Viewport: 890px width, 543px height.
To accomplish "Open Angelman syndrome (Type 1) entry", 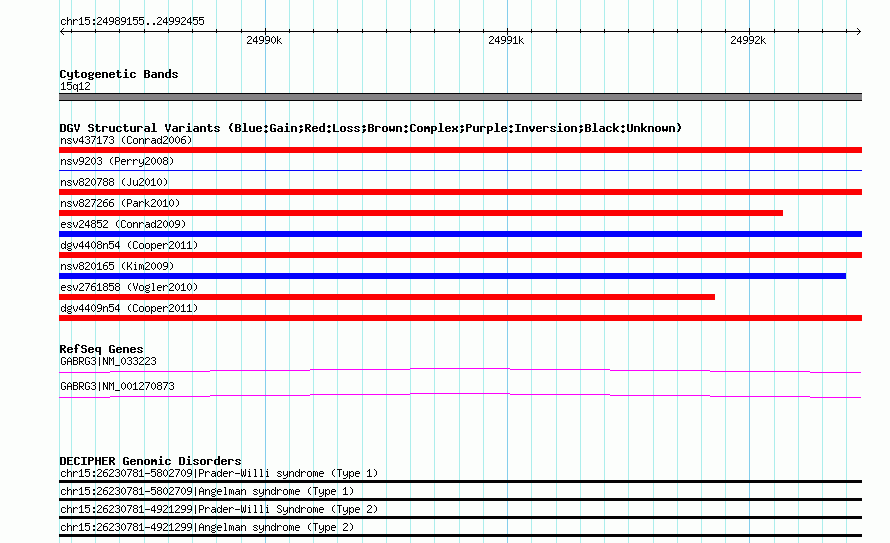I will point(207,491).
